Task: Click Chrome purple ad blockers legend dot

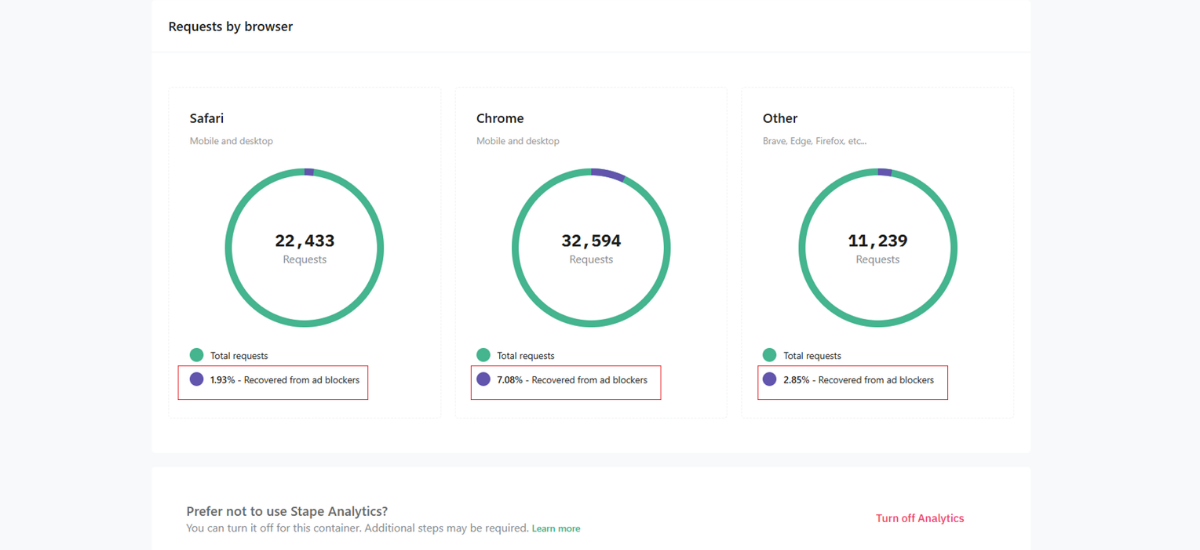Action: click(483, 380)
